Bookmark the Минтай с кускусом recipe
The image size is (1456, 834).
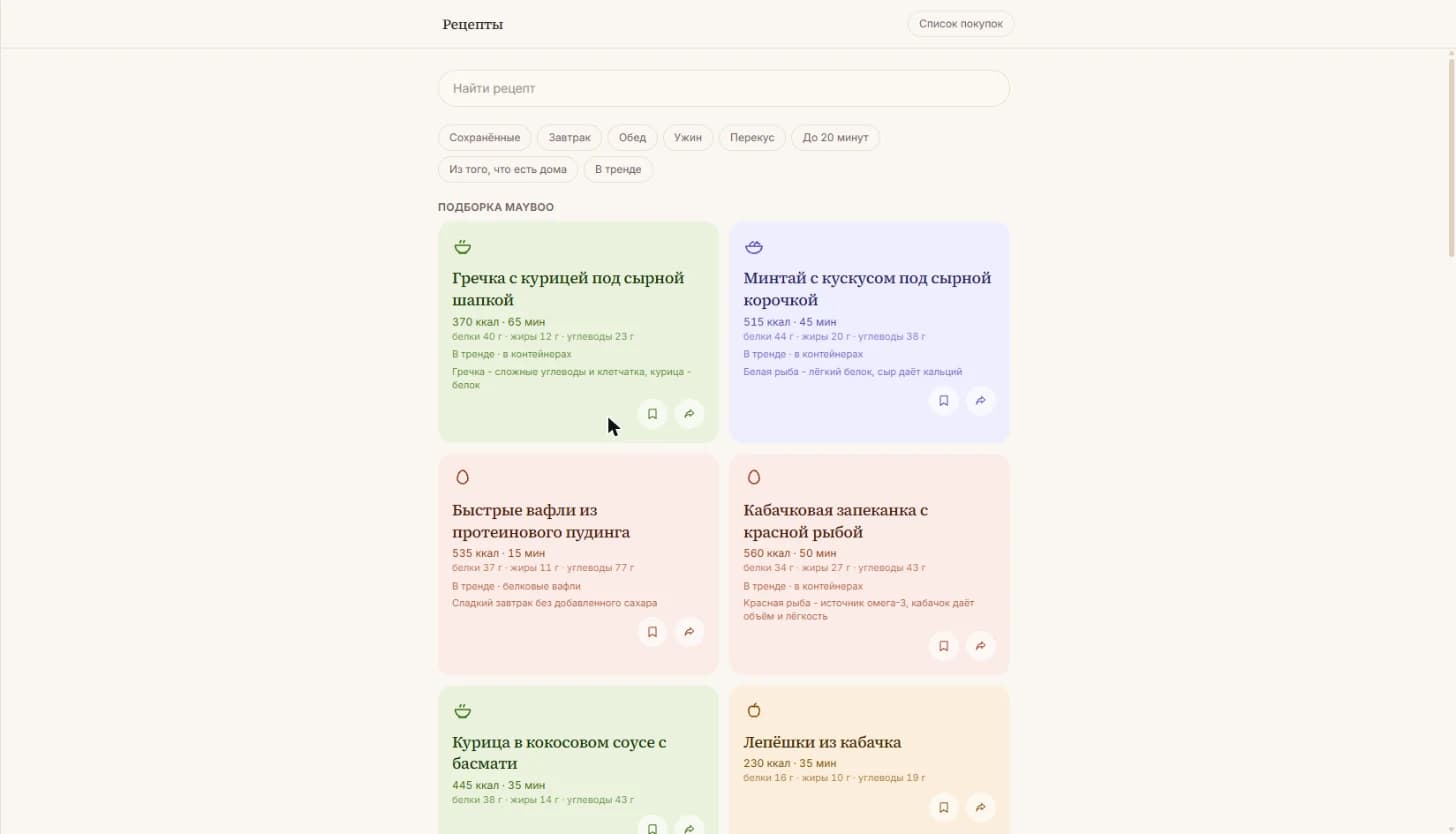coord(943,401)
